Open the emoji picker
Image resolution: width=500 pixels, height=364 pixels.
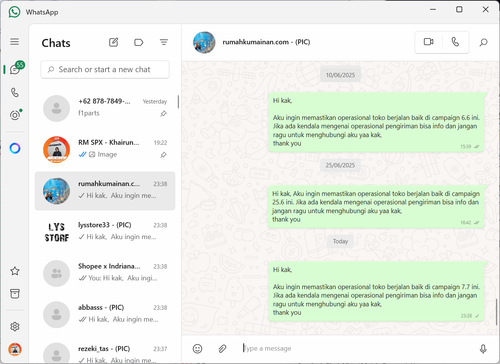[x=197, y=349]
